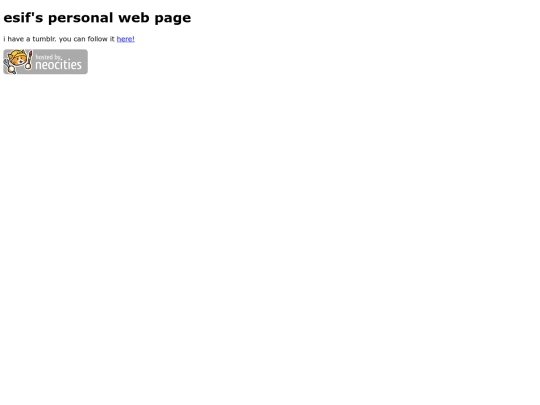
Task: Click the word 'follow' in the sentence
Action: click(97, 39)
